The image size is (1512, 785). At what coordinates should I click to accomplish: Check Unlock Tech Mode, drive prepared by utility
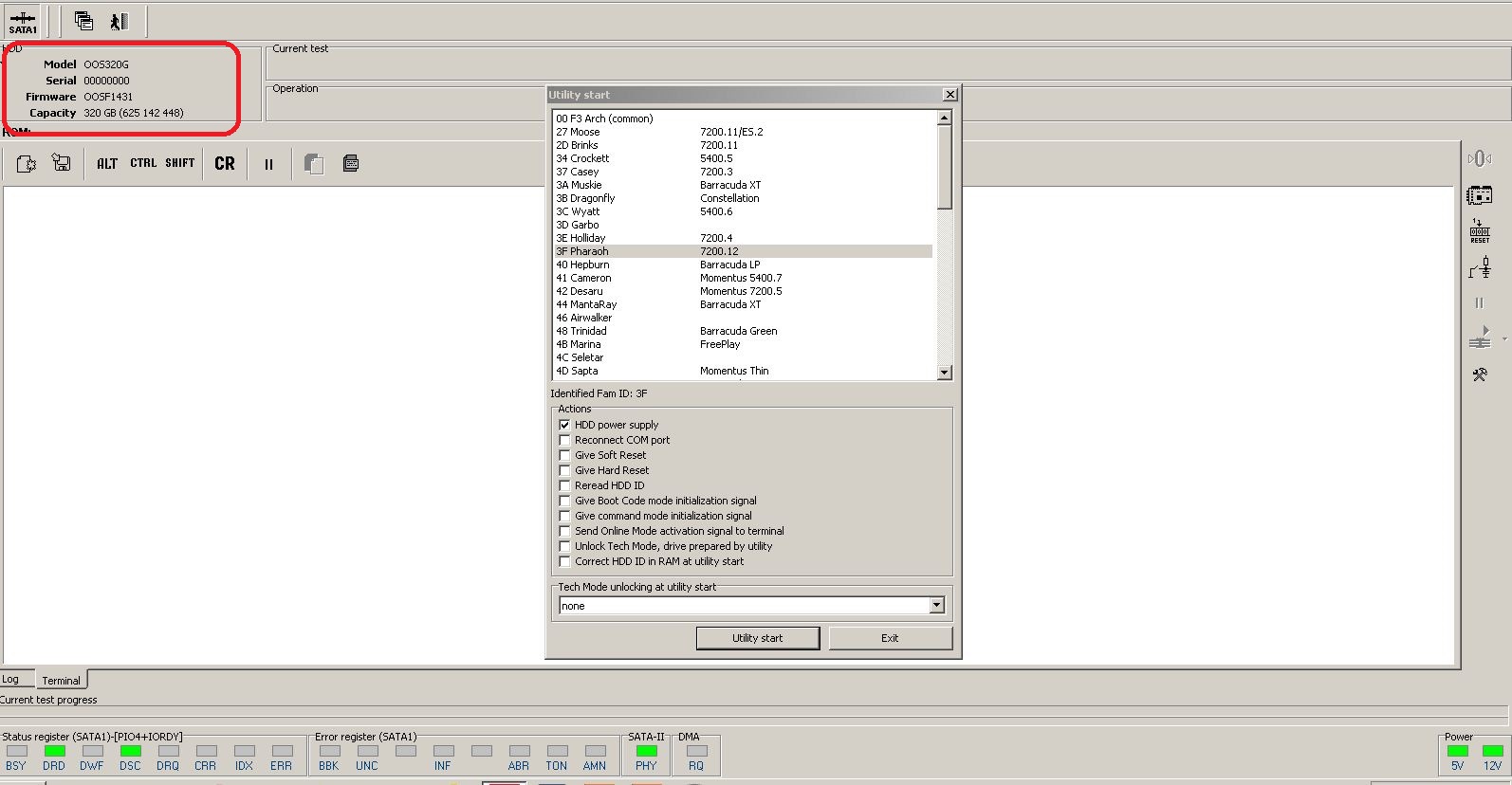point(564,546)
